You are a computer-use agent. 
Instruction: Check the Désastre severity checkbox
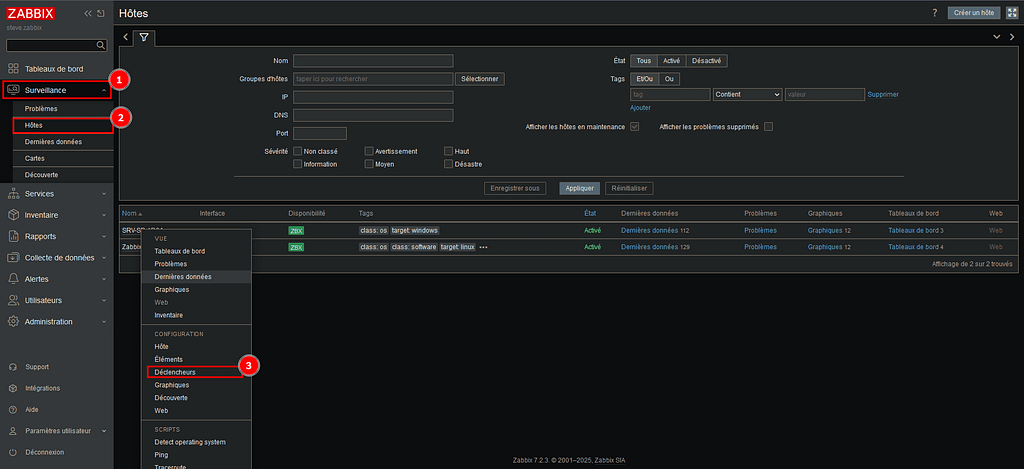tap(448, 164)
